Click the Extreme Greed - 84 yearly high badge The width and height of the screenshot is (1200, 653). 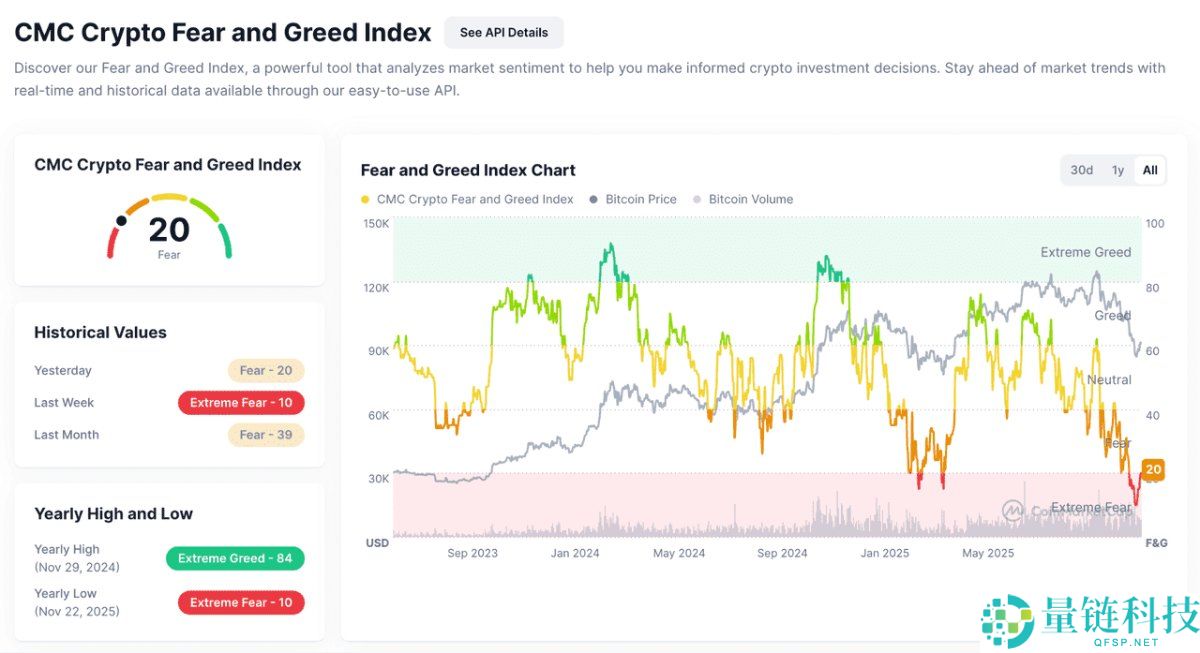[x=235, y=558]
